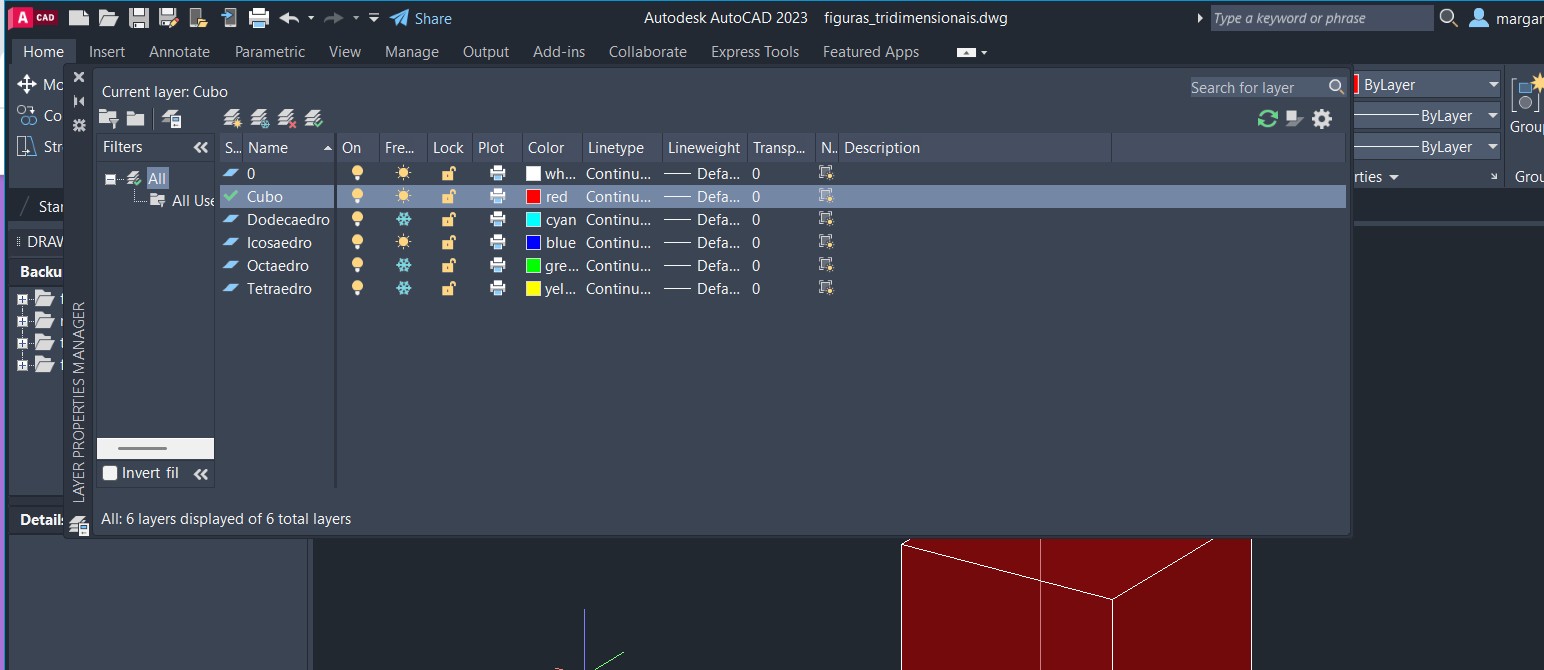
Task: Sort layers by Name column header
Action: 289,148
